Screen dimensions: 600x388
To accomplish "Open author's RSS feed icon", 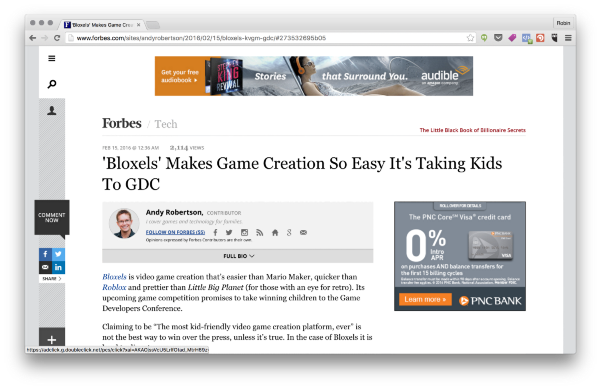I will pos(259,232).
